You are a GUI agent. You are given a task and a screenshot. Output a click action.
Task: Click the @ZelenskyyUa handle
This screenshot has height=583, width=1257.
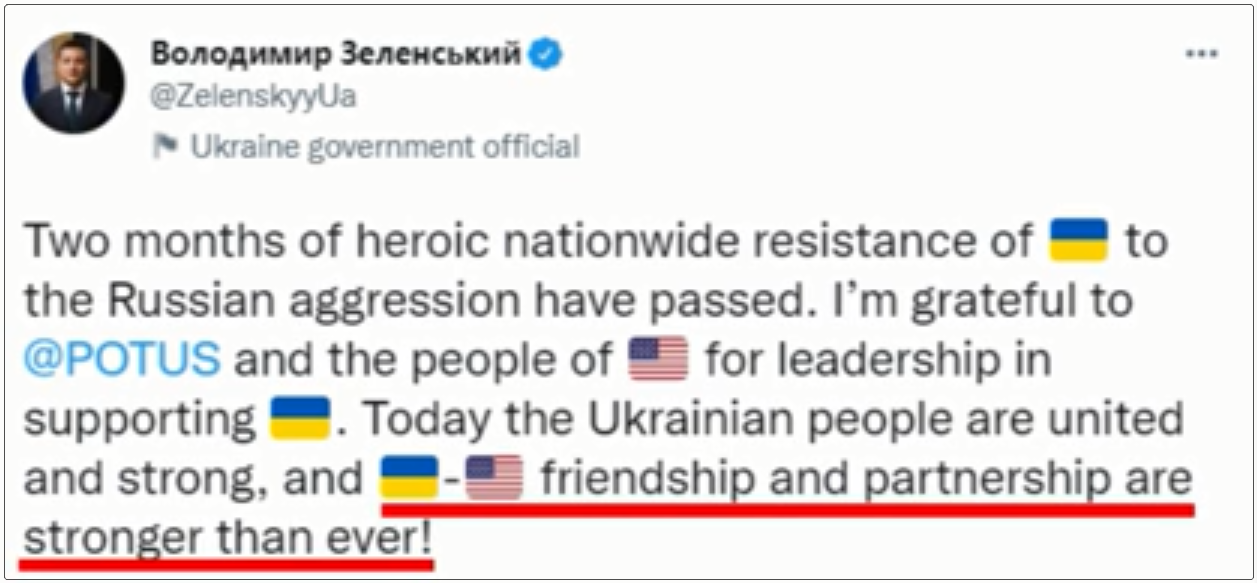[x=253, y=97]
